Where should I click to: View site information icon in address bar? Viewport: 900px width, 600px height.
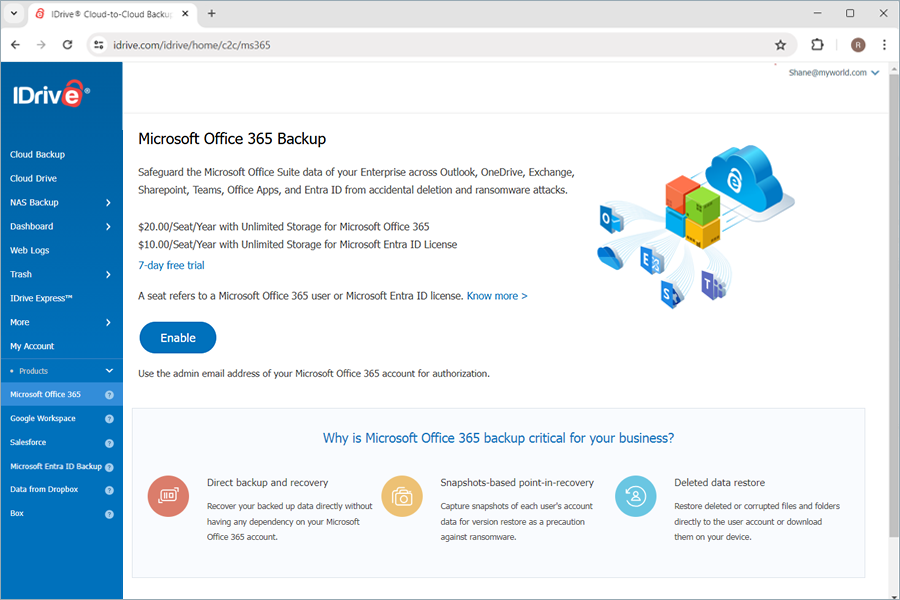tap(99, 45)
